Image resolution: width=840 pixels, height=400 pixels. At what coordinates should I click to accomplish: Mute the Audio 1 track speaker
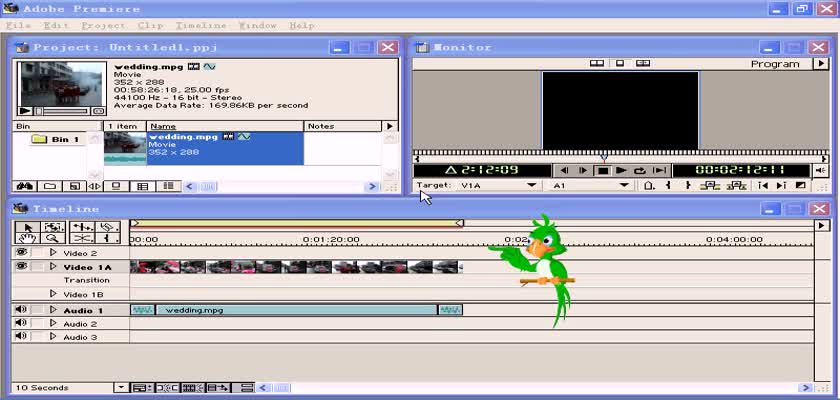[21, 310]
